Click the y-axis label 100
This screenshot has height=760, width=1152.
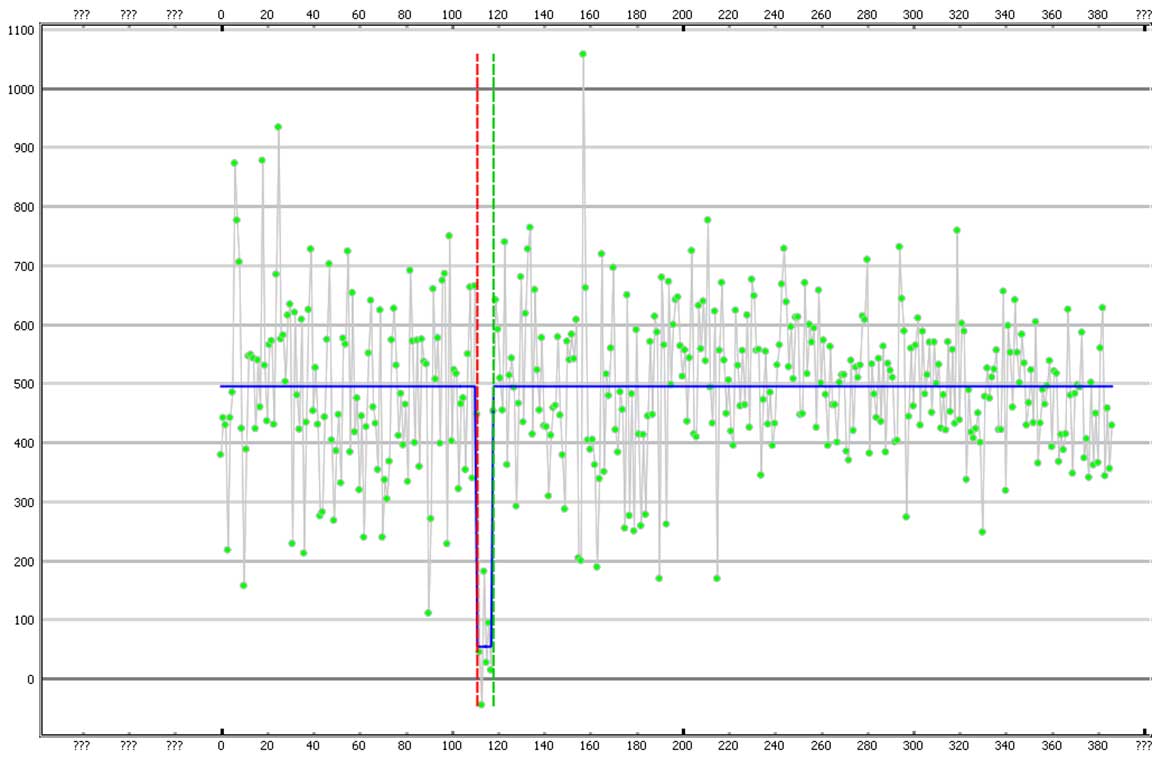click(x=24, y=620)
